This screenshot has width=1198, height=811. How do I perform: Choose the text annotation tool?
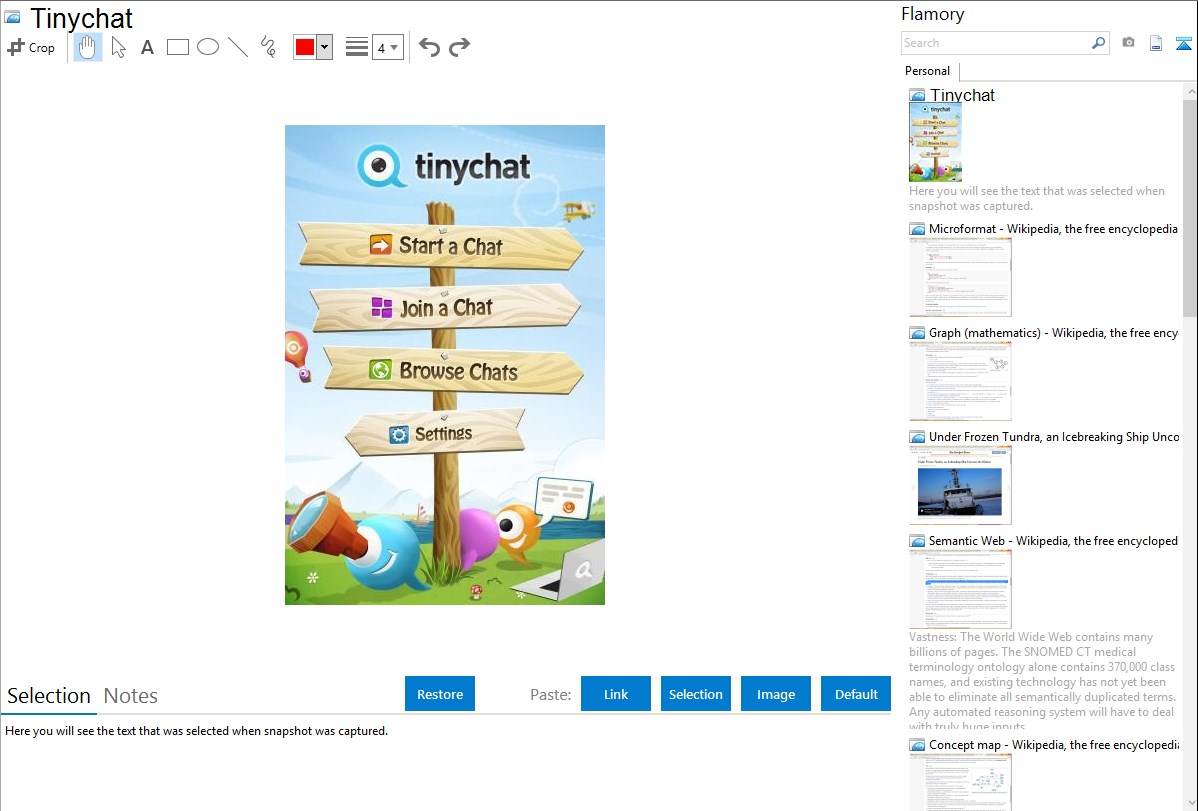tap(147, 47)
